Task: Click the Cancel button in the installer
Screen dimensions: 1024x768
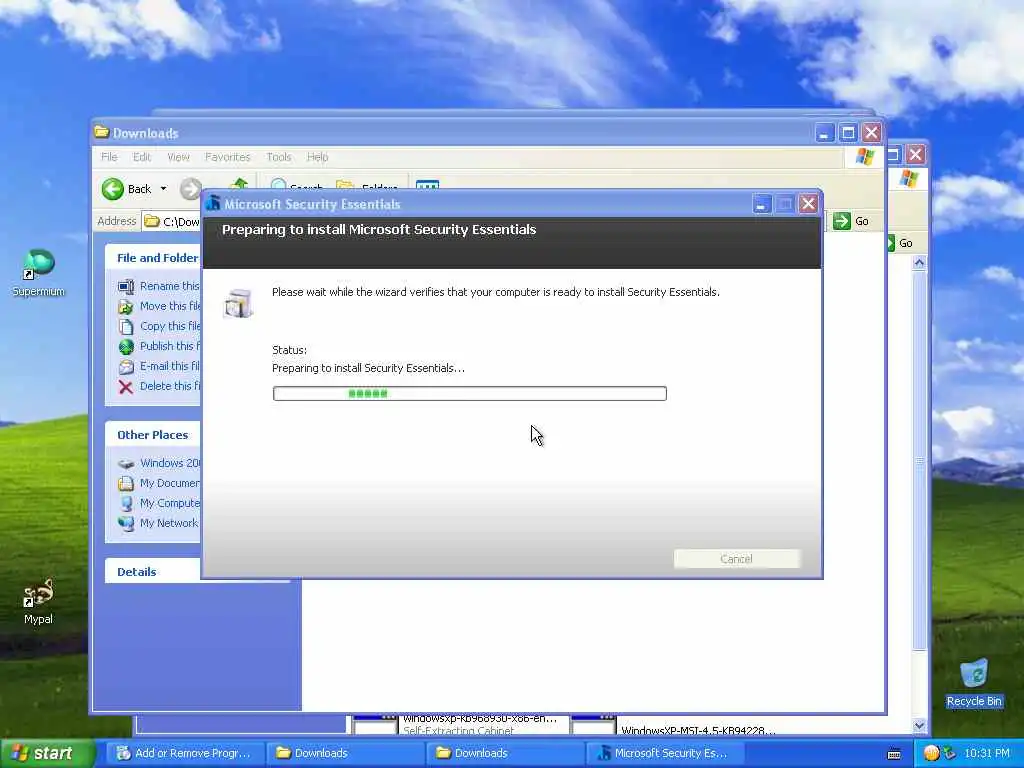Action: tap(737, 559)
